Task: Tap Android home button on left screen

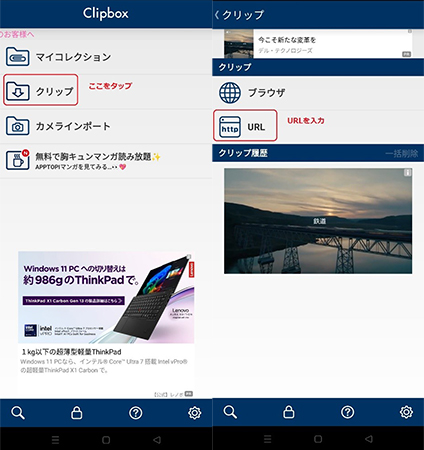Action: click(106, 440)
